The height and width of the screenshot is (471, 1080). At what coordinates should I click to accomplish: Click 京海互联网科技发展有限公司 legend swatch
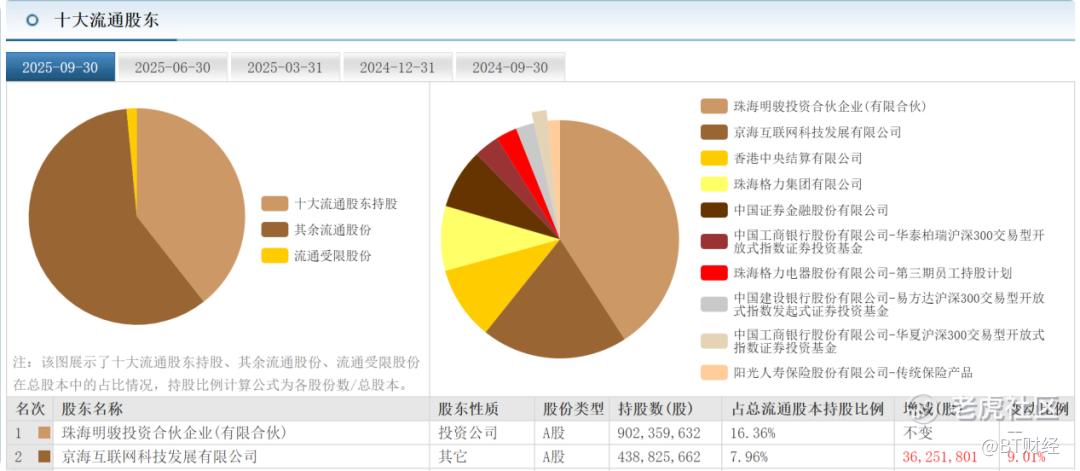coord(714,132)
